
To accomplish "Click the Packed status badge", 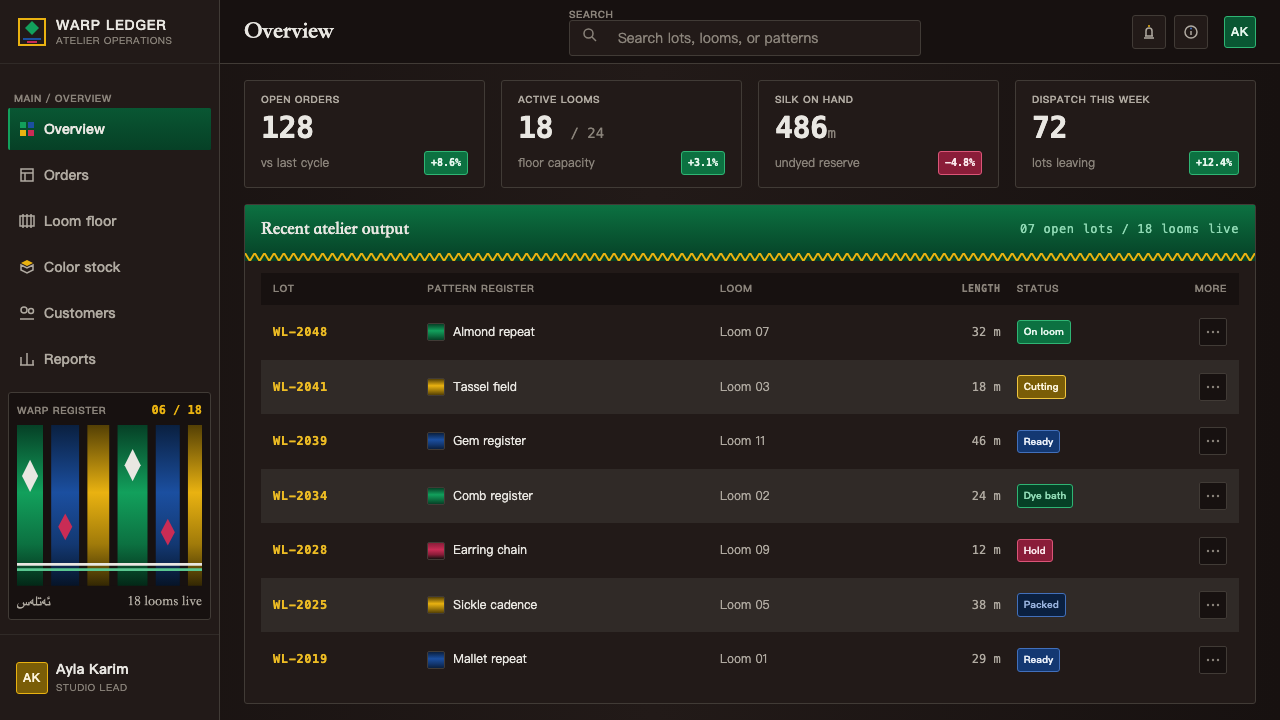I will [x=1041, y=605].
